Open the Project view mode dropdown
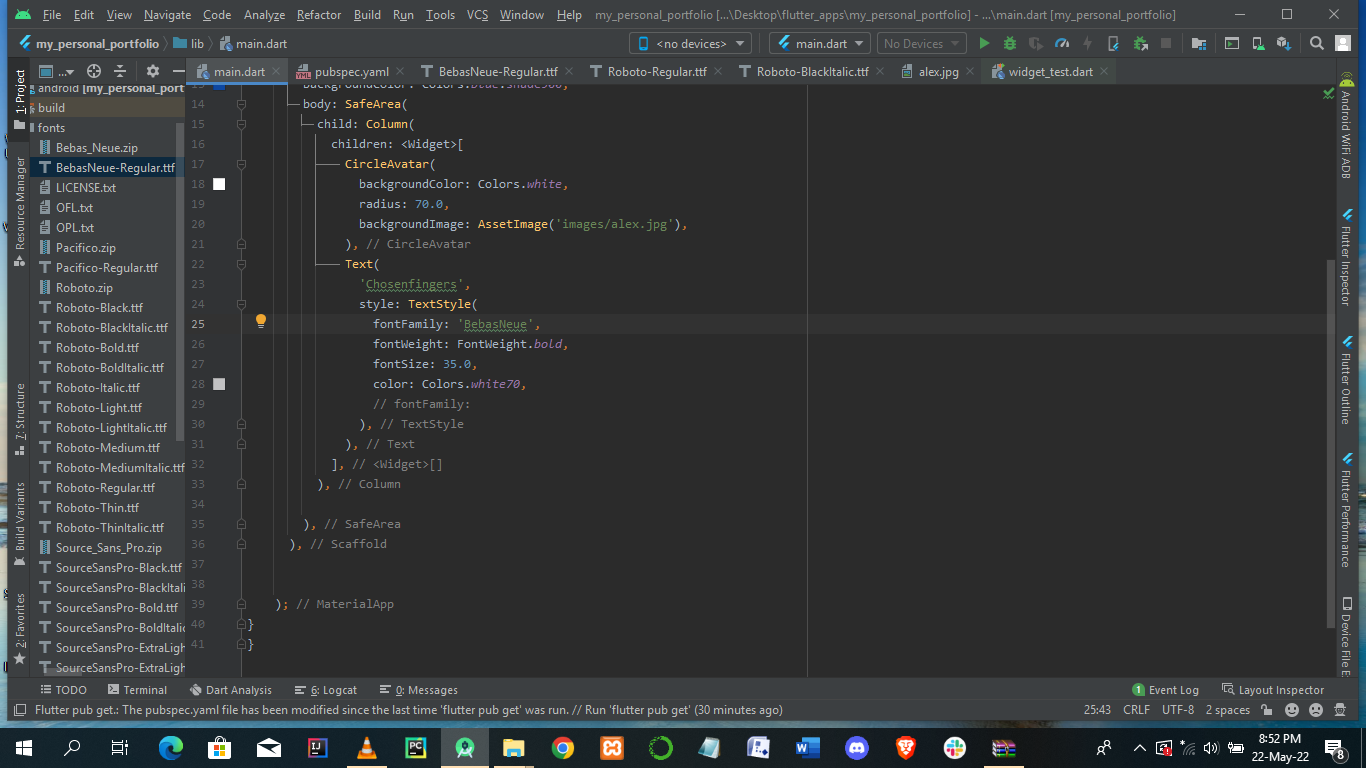This screenshot has width=1366, height=768. coord(57,71)
